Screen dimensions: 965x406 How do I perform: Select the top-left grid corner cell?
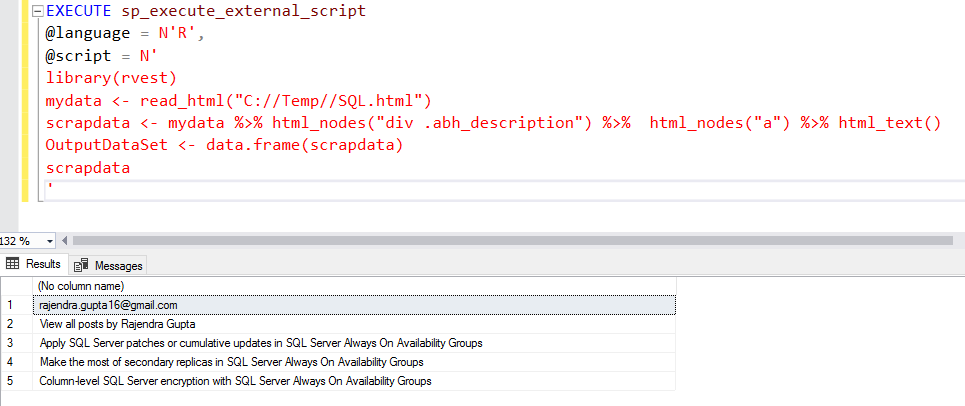(x=16, y=286)
